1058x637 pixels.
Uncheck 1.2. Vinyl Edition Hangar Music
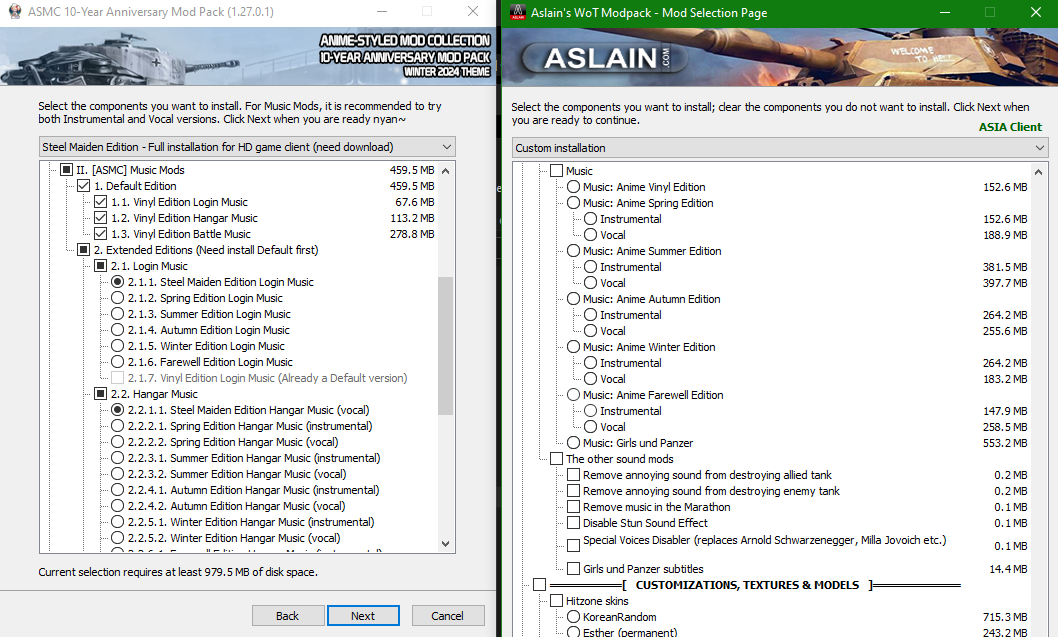(101, 218)
